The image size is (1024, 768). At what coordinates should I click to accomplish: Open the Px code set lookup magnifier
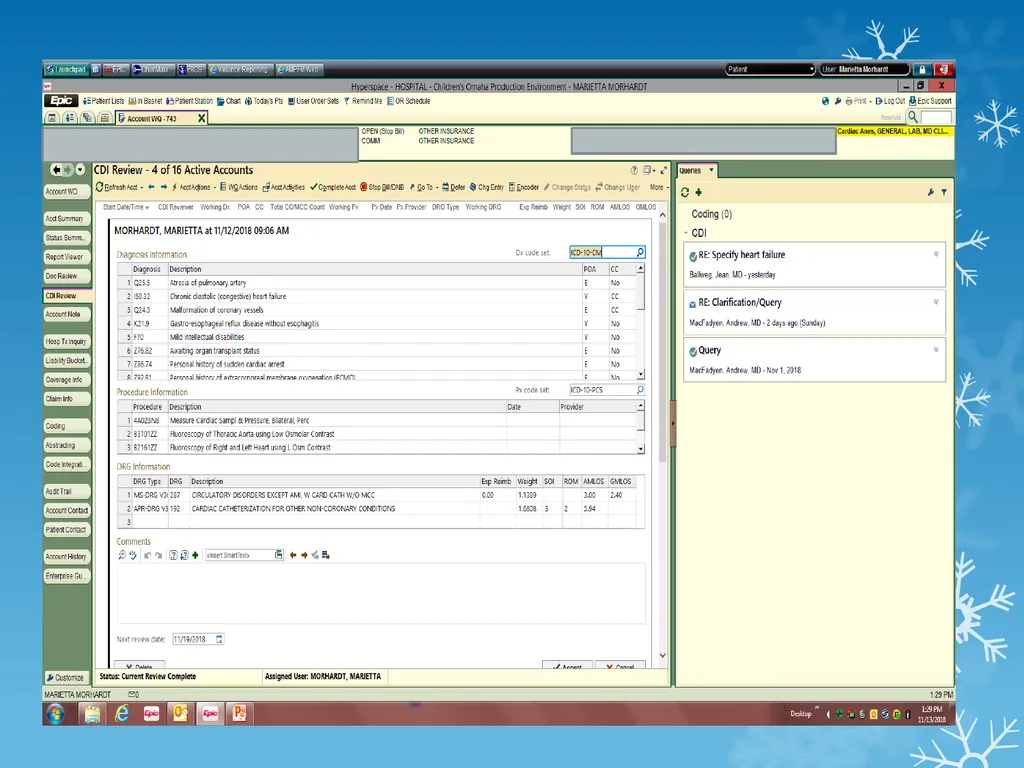click(x=640, y=390)
